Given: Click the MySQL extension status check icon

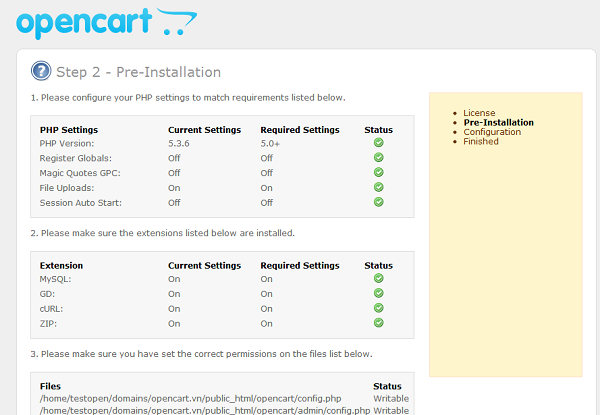Looking at the screenshot, I should tap(378, 279).
